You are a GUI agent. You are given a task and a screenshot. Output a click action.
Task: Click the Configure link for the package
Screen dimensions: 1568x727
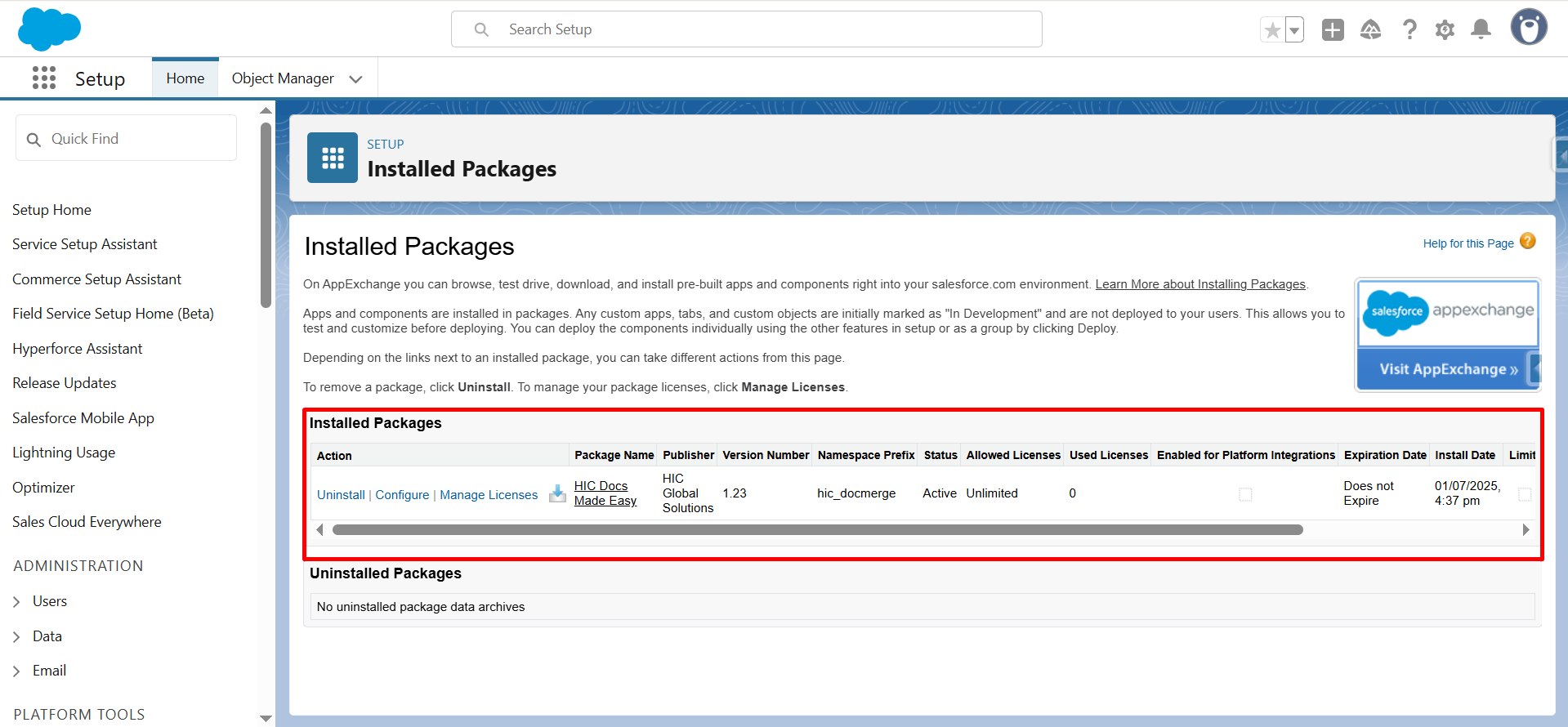402,495
